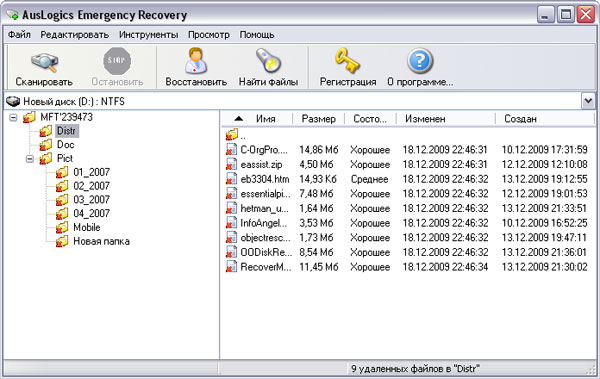Select the eassist.zip file name

click(x=261, y=165)
